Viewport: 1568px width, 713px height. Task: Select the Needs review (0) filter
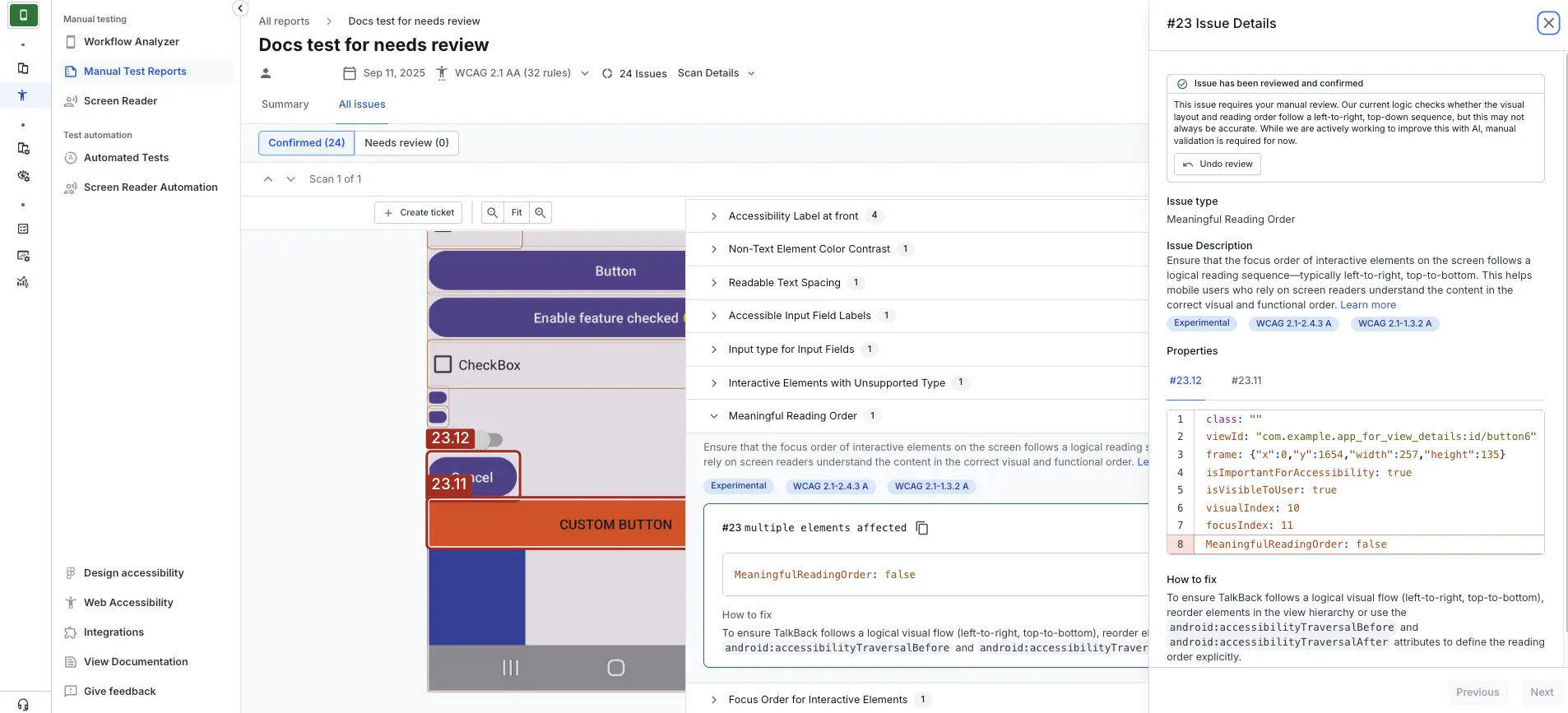(406, 143)
